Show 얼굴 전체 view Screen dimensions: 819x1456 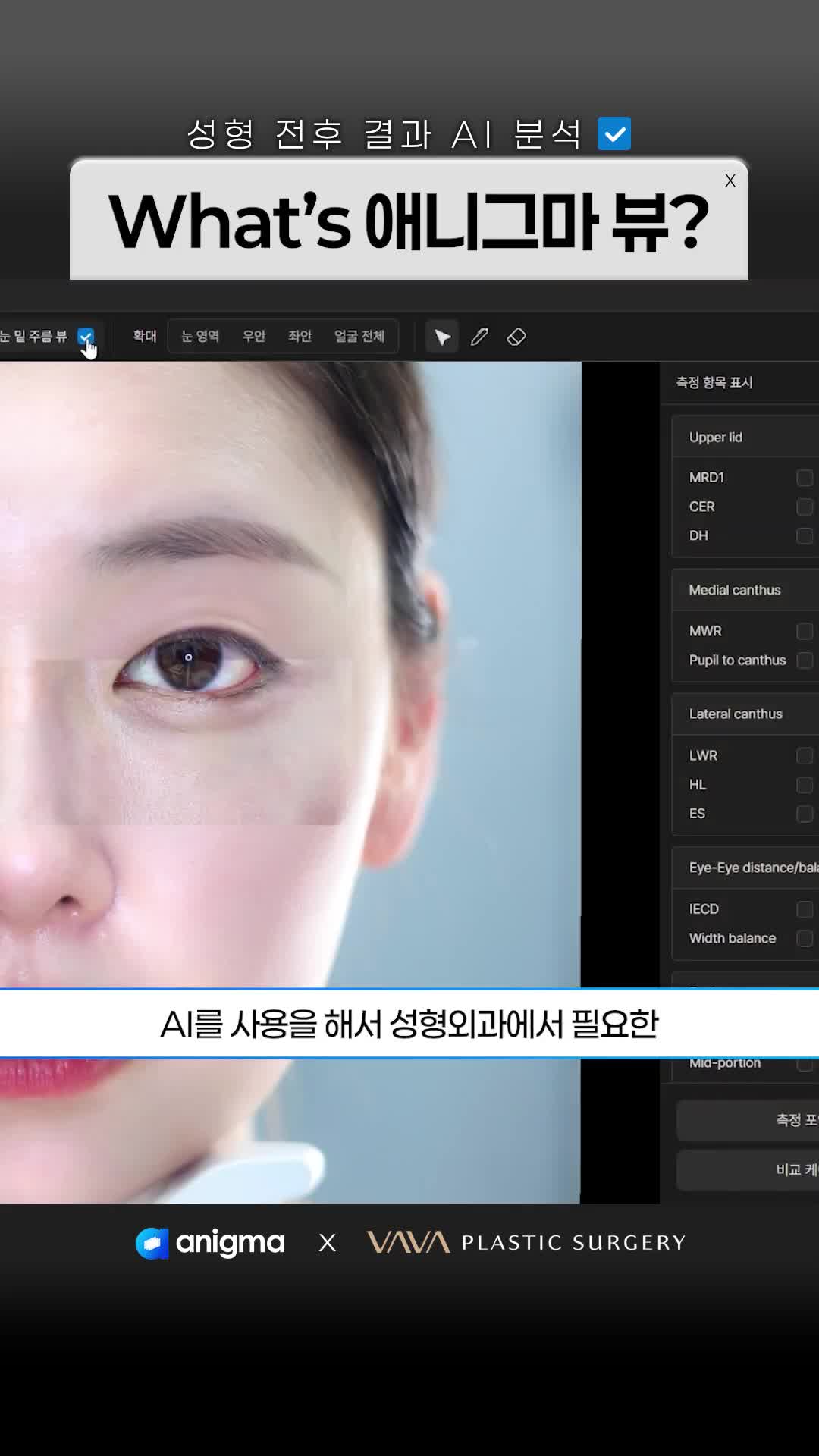coord(359,336)
